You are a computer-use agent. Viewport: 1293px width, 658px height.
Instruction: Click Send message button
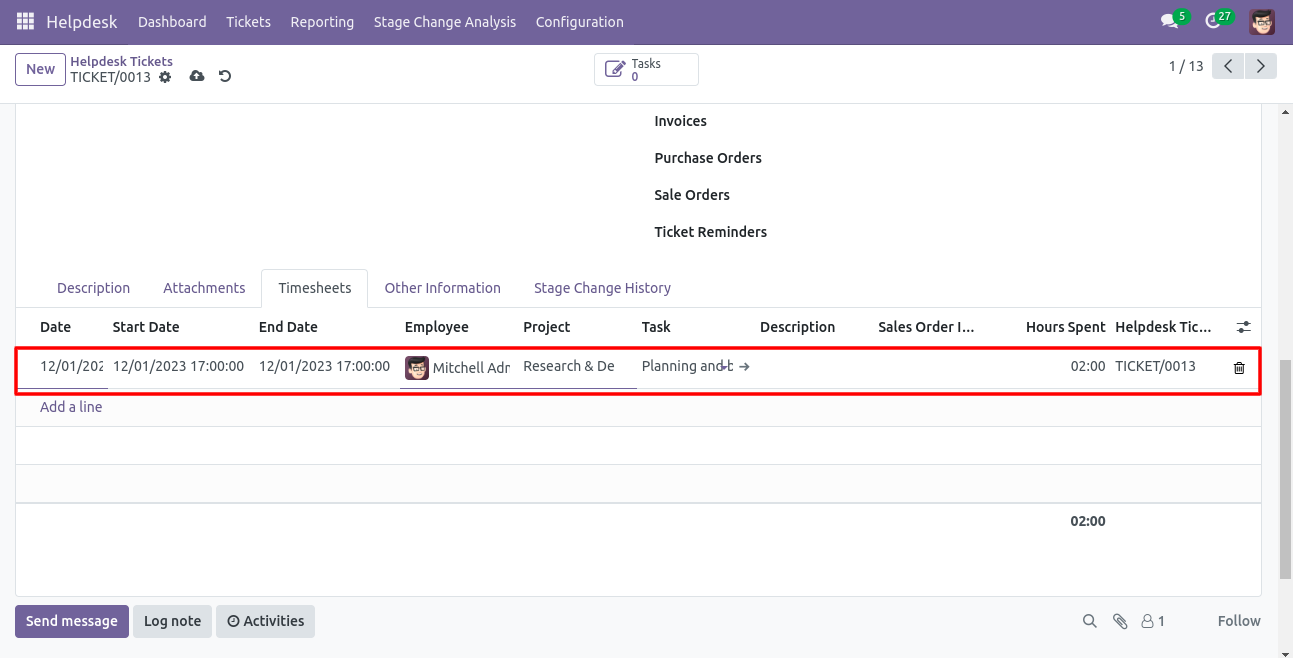coord(72,621)
